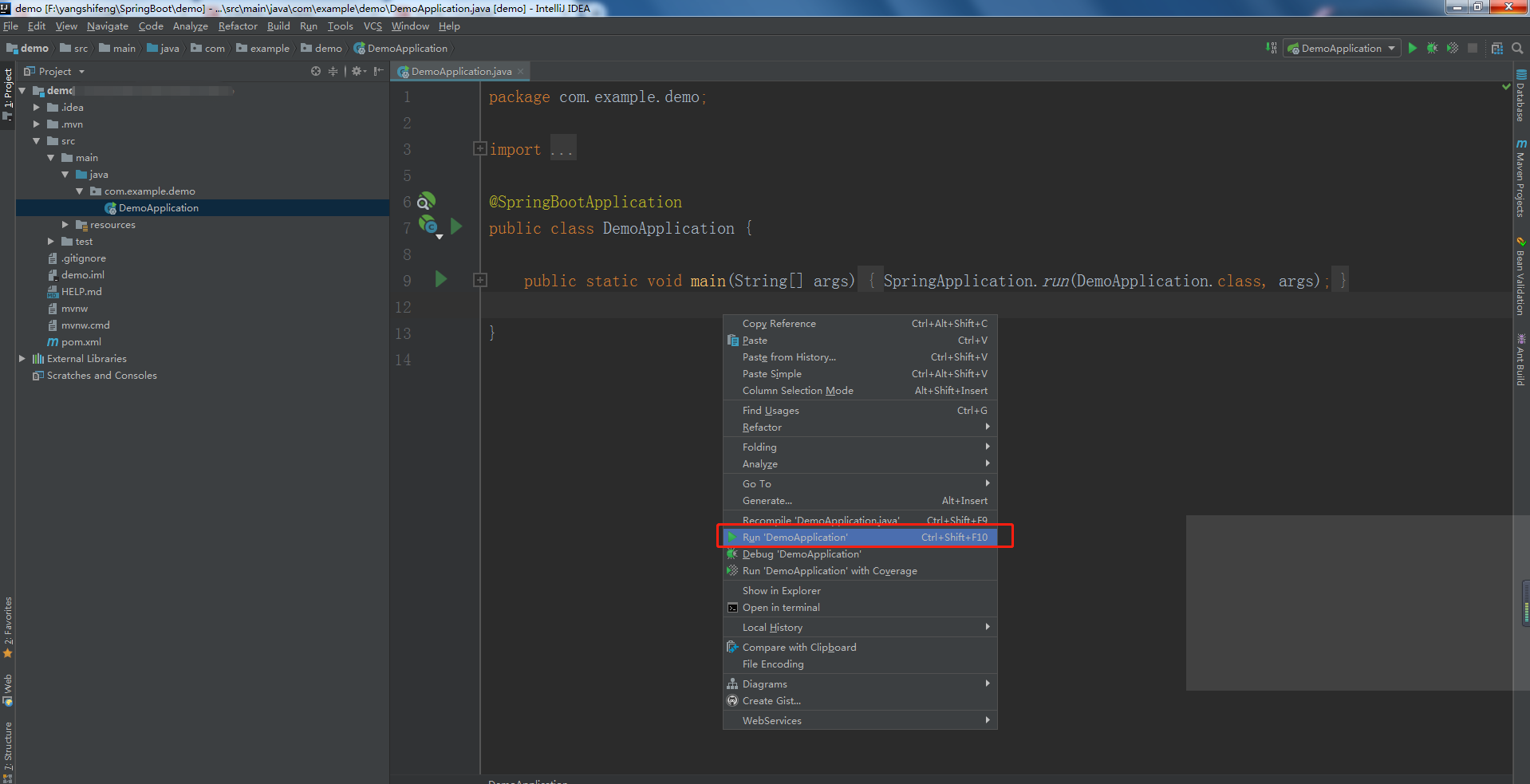Switch to the DemoApplication.java editor tab
The image size is (1530, 784).
point(461,71)
